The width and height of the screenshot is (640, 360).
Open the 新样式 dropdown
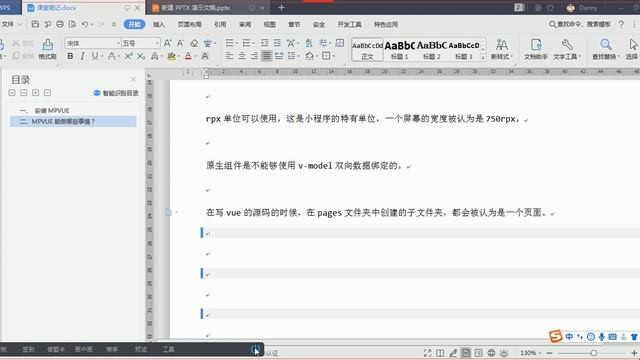pyautogui.click(x=502, y=49)
